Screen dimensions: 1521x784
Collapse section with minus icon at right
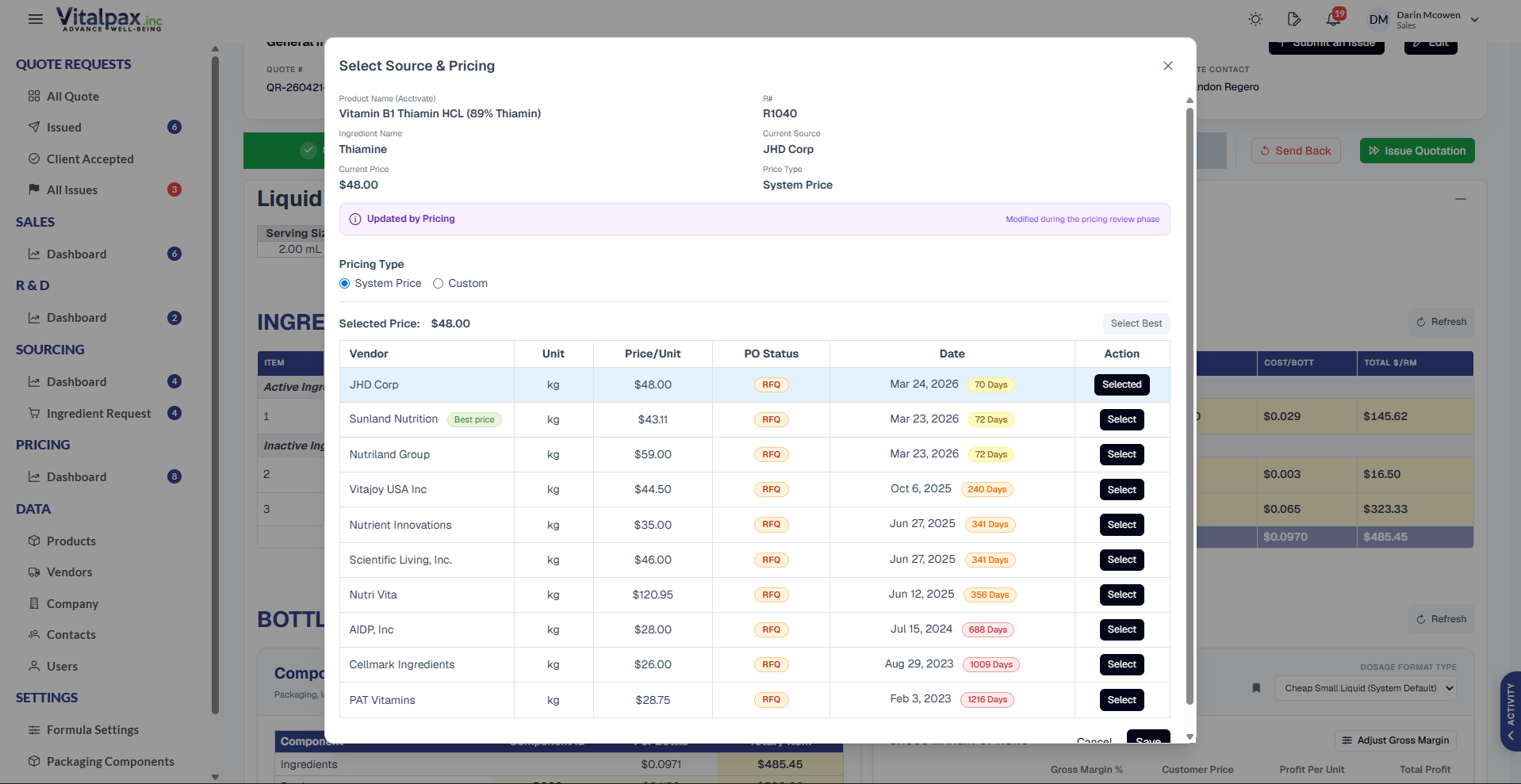point(1460,199)
